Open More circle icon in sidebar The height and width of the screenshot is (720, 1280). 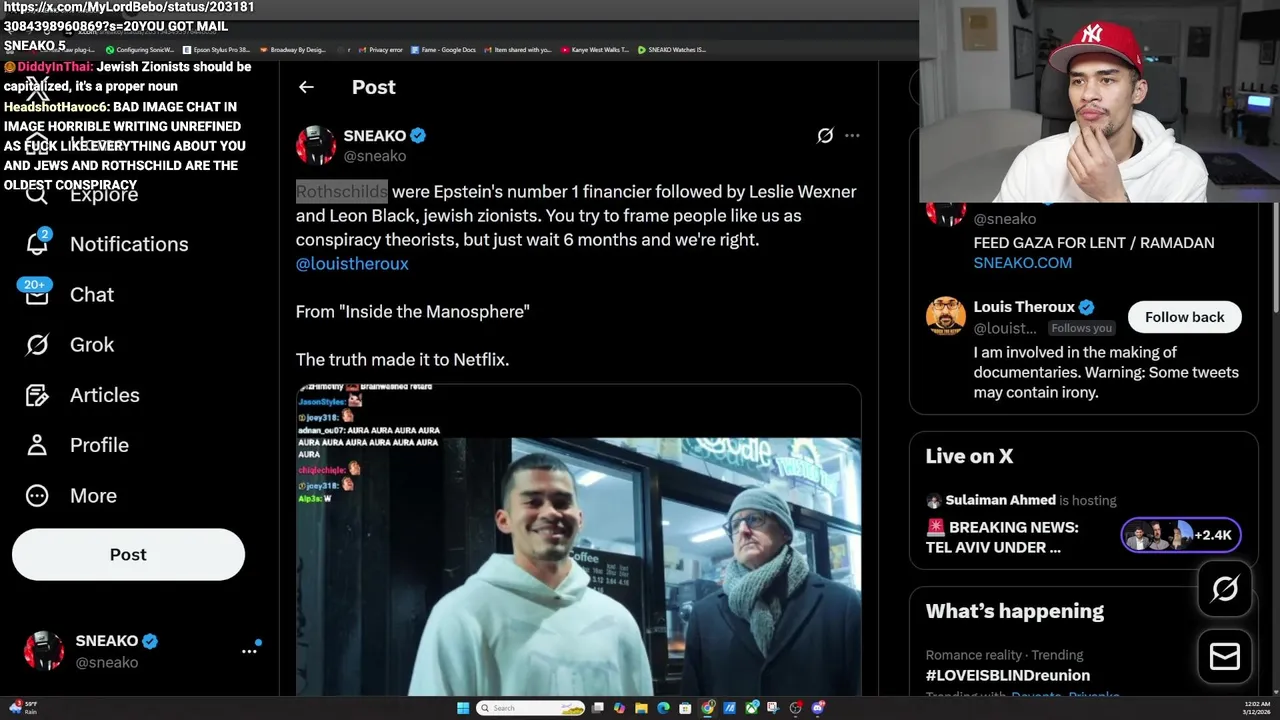tap(37, 495)
